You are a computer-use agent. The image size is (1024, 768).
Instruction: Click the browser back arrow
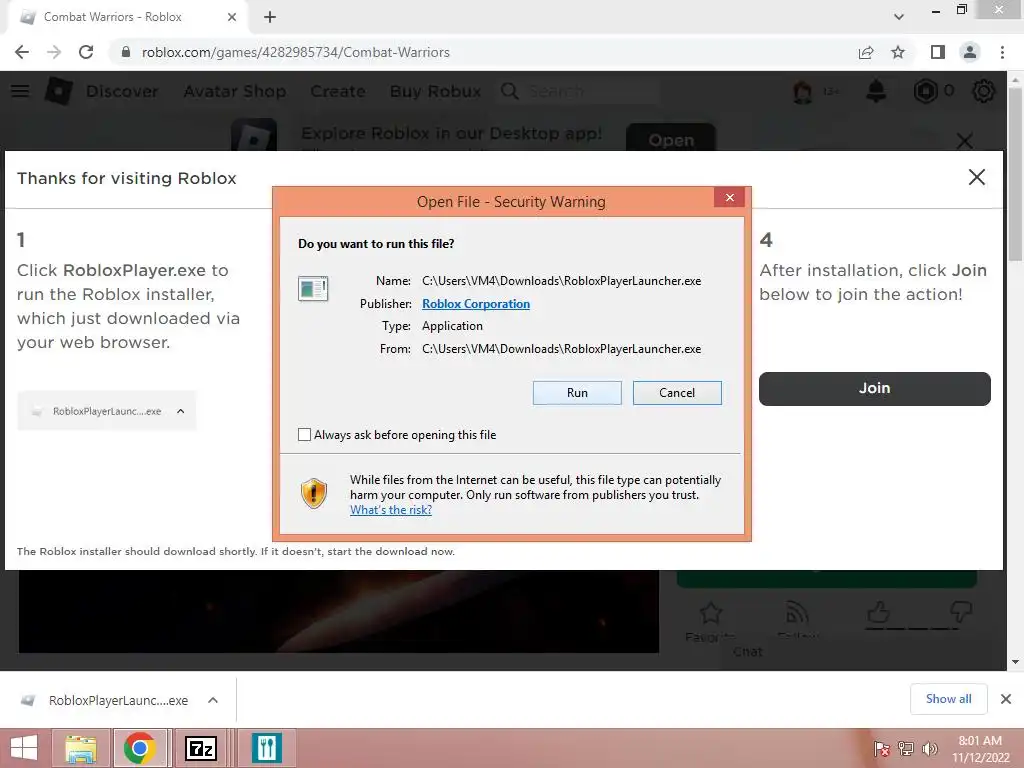[22, 52]
